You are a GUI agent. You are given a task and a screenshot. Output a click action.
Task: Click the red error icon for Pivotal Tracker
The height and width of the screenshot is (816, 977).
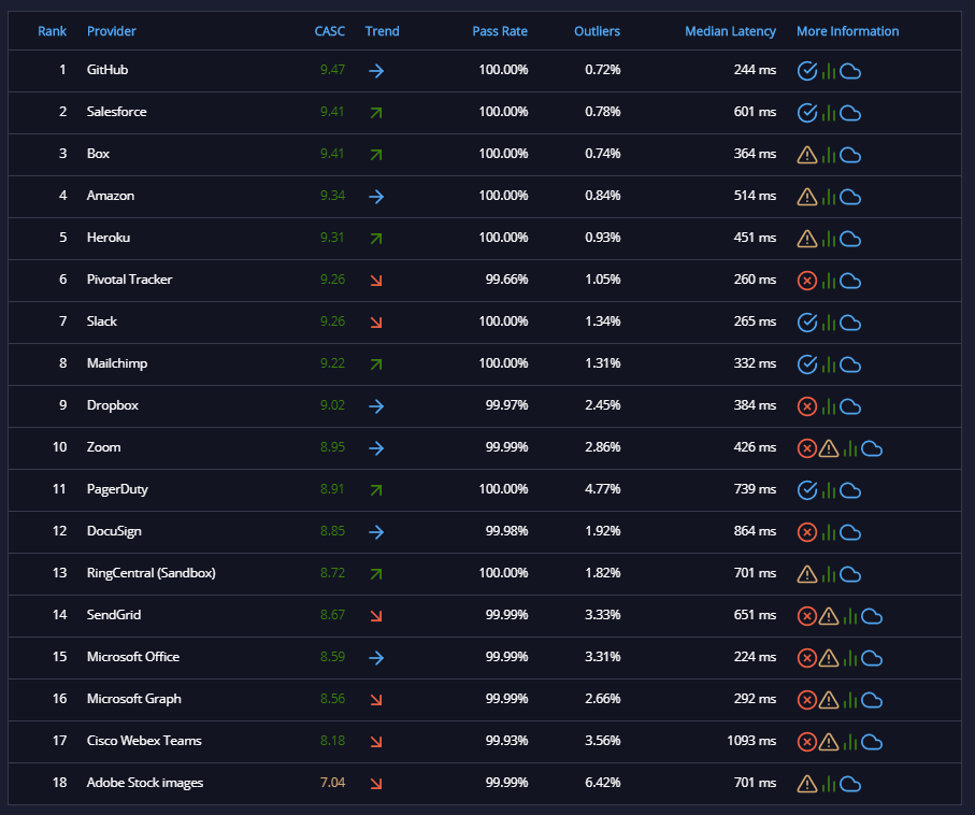point(807,281)
